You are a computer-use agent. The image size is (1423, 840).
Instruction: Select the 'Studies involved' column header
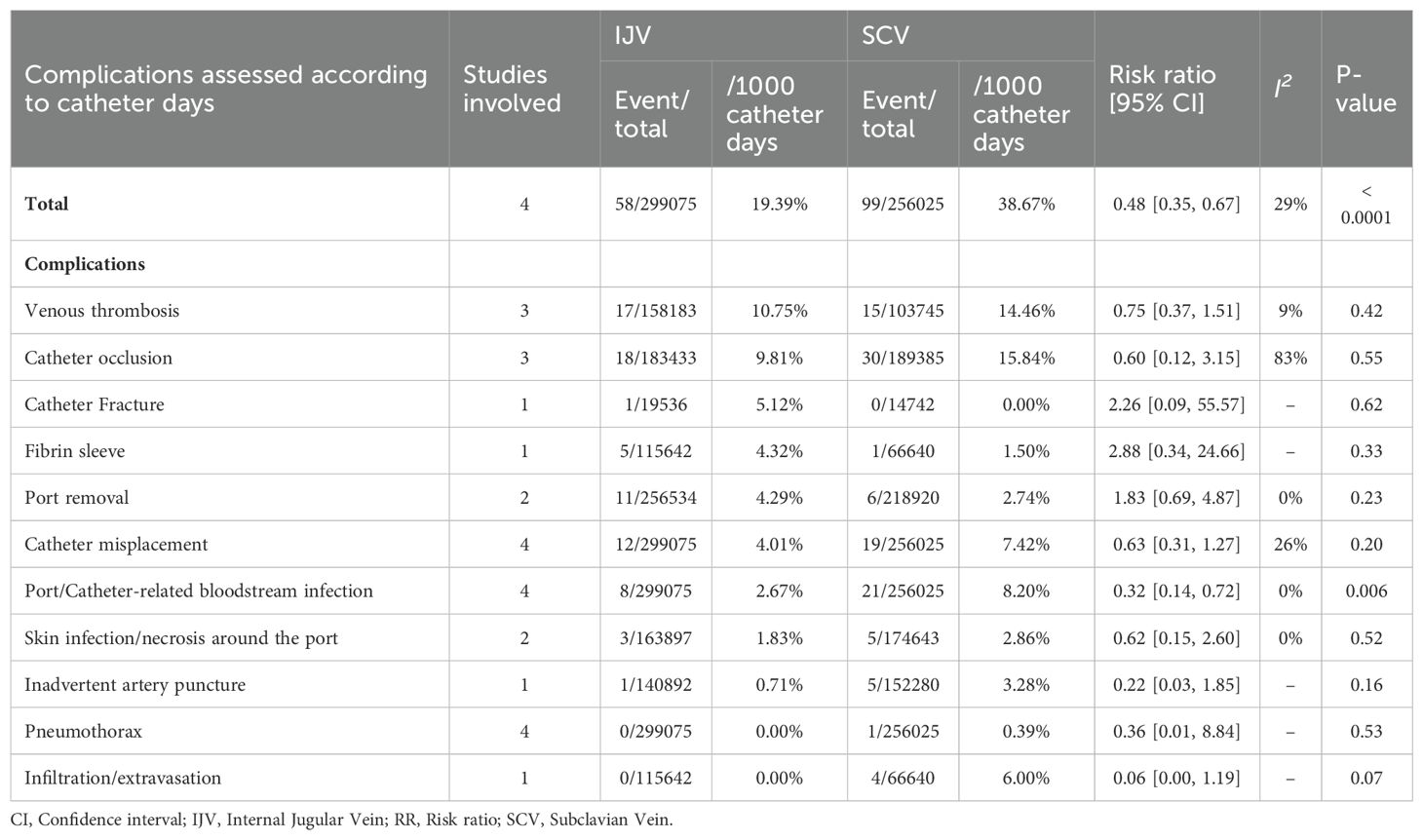[512, 89]
